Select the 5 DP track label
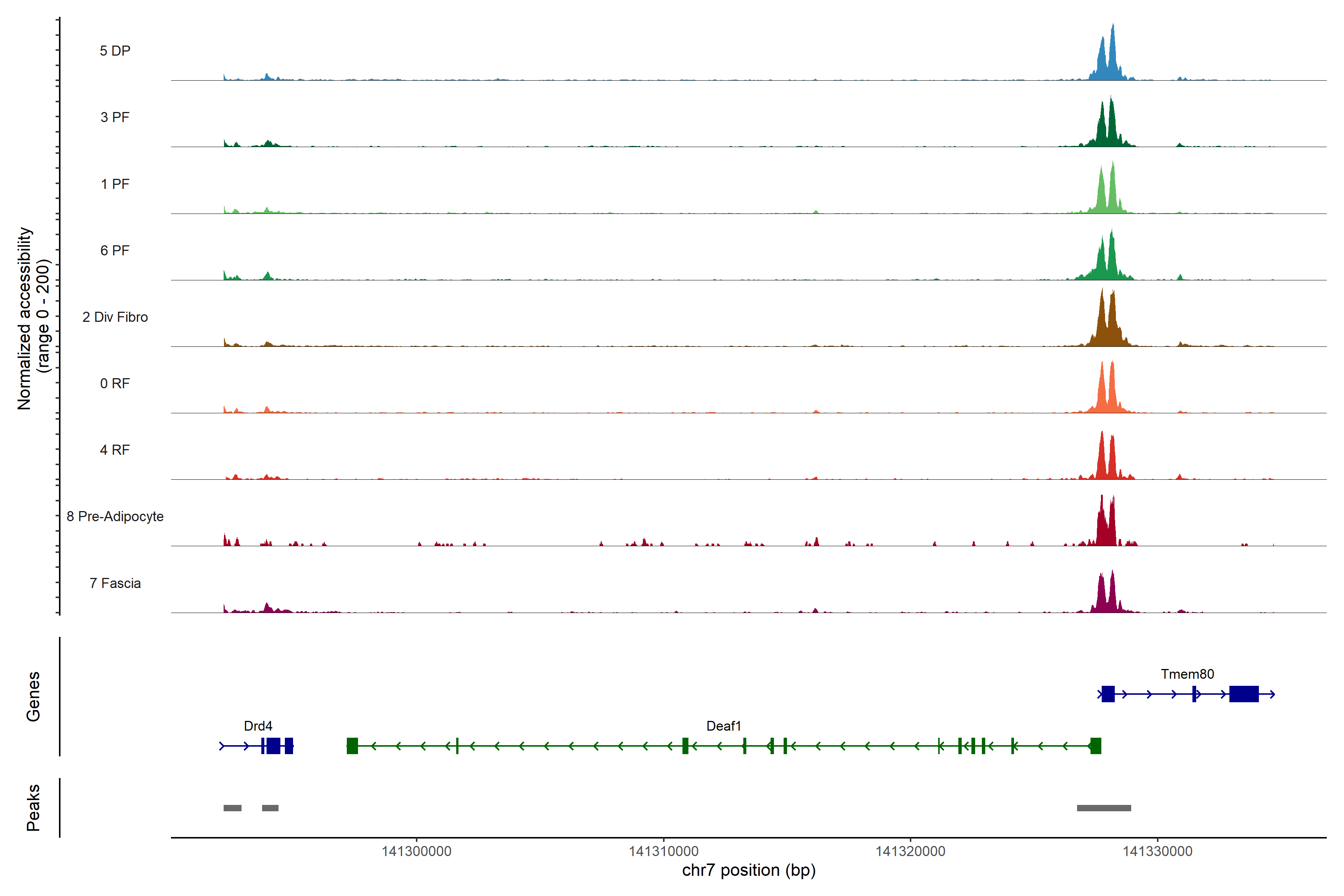This screenshot has width=1344, height=896. [115, 51]
